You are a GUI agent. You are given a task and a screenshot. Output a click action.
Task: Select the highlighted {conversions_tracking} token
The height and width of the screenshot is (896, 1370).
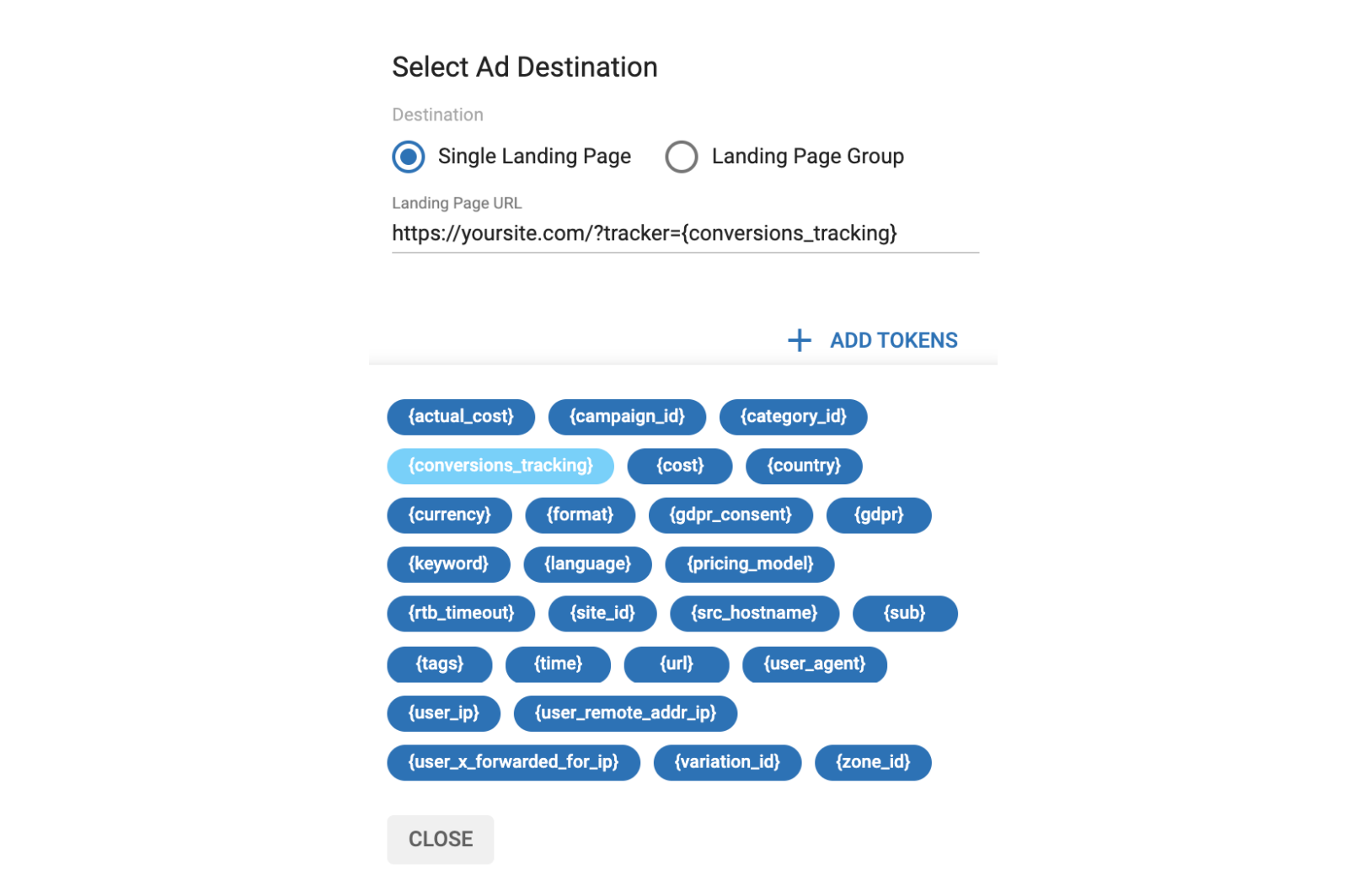point(500,466)
